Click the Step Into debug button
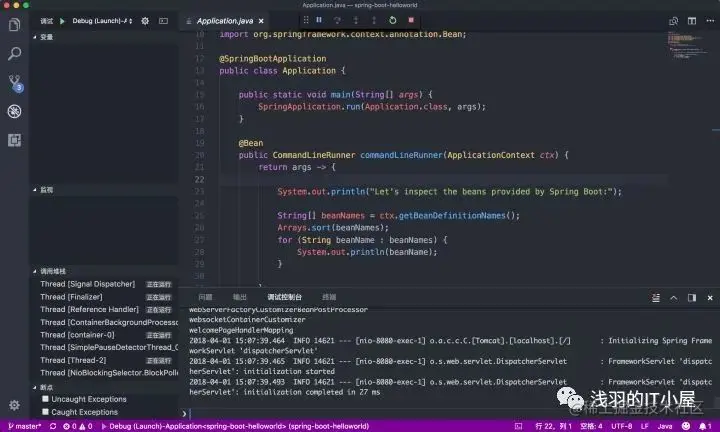The width and height of the screenshot is (720, 432). pyautogui.click(x=356, y=20)
